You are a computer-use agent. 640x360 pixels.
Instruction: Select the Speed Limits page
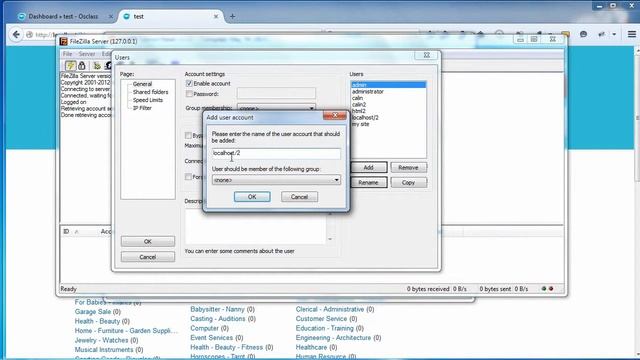coord(147,100)
